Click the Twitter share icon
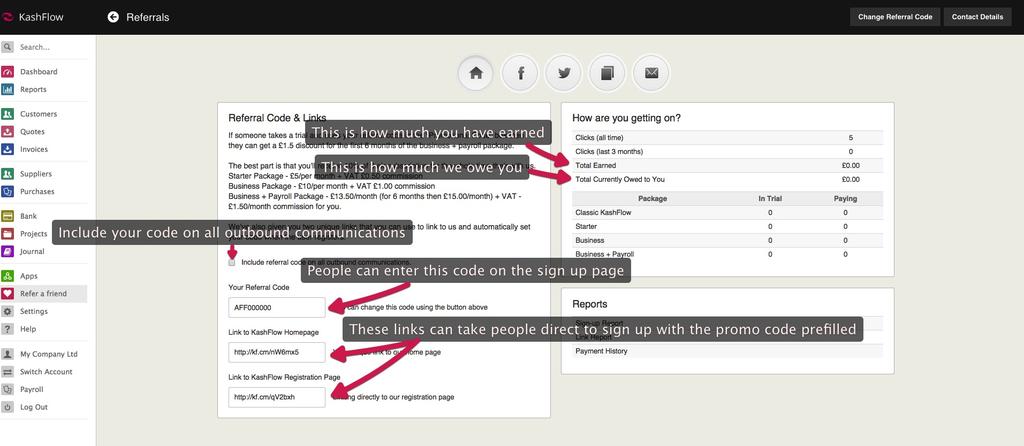This screenshot has height=446, width=1024. (x=564, y=73)
